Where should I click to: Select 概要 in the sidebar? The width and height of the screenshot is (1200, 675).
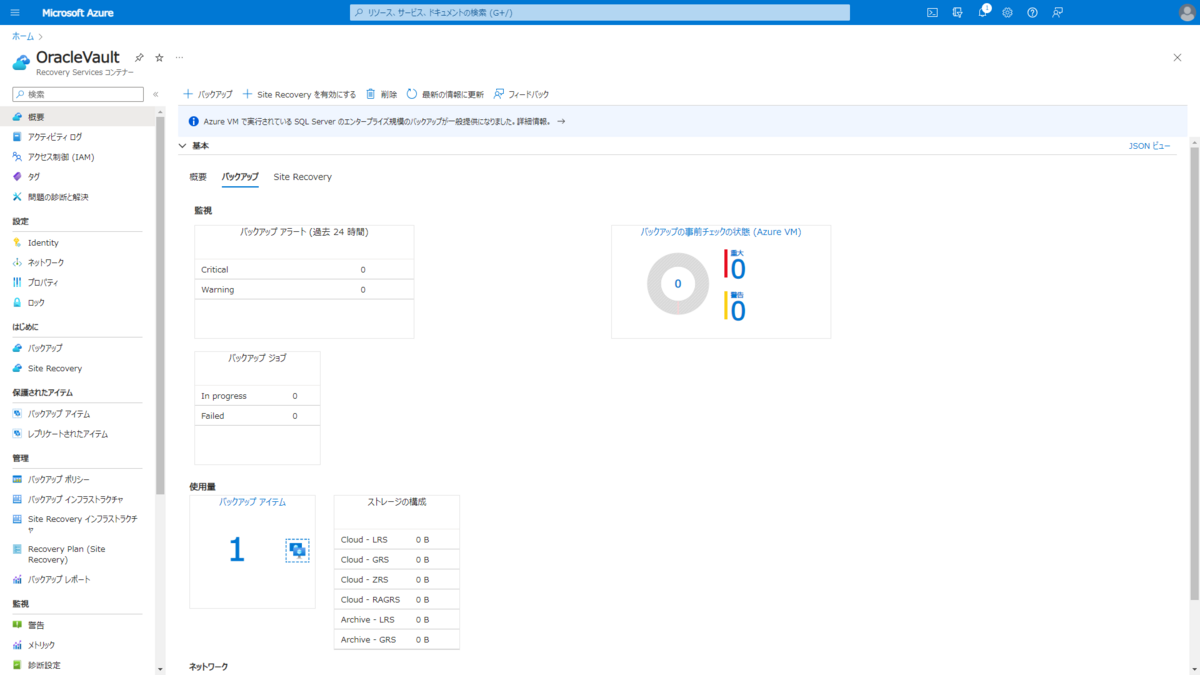pyautogui.click(x=78, y=117)
